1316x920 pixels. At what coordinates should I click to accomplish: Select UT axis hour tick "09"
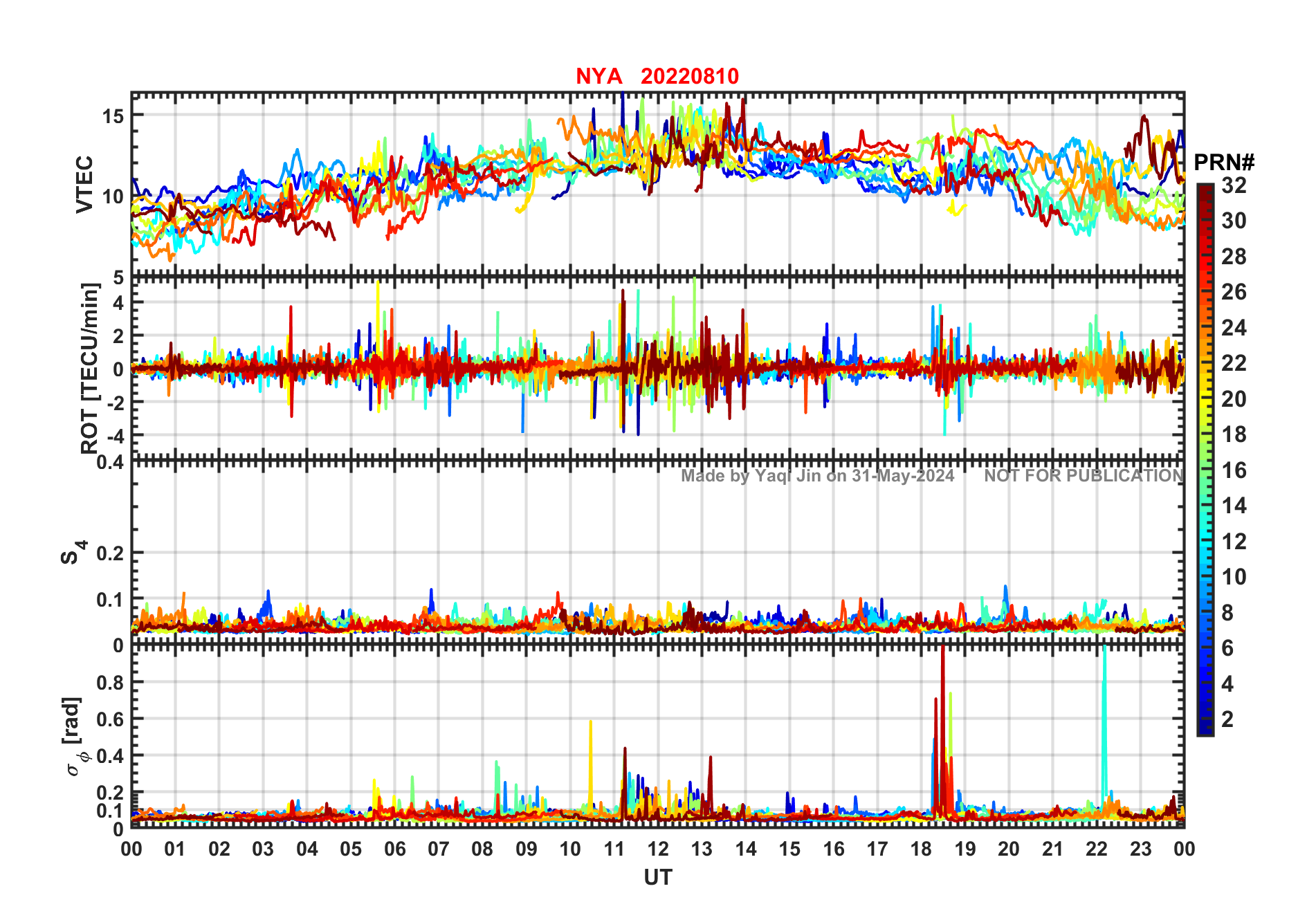tap(527, 849)
